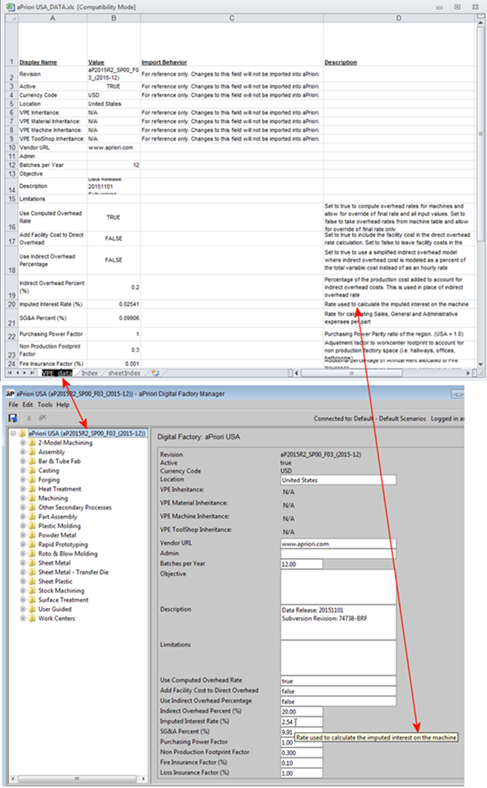Click the Casting folder icon
Image resolution: width=487 pixels, height=788 pixels.
point(32,470)
